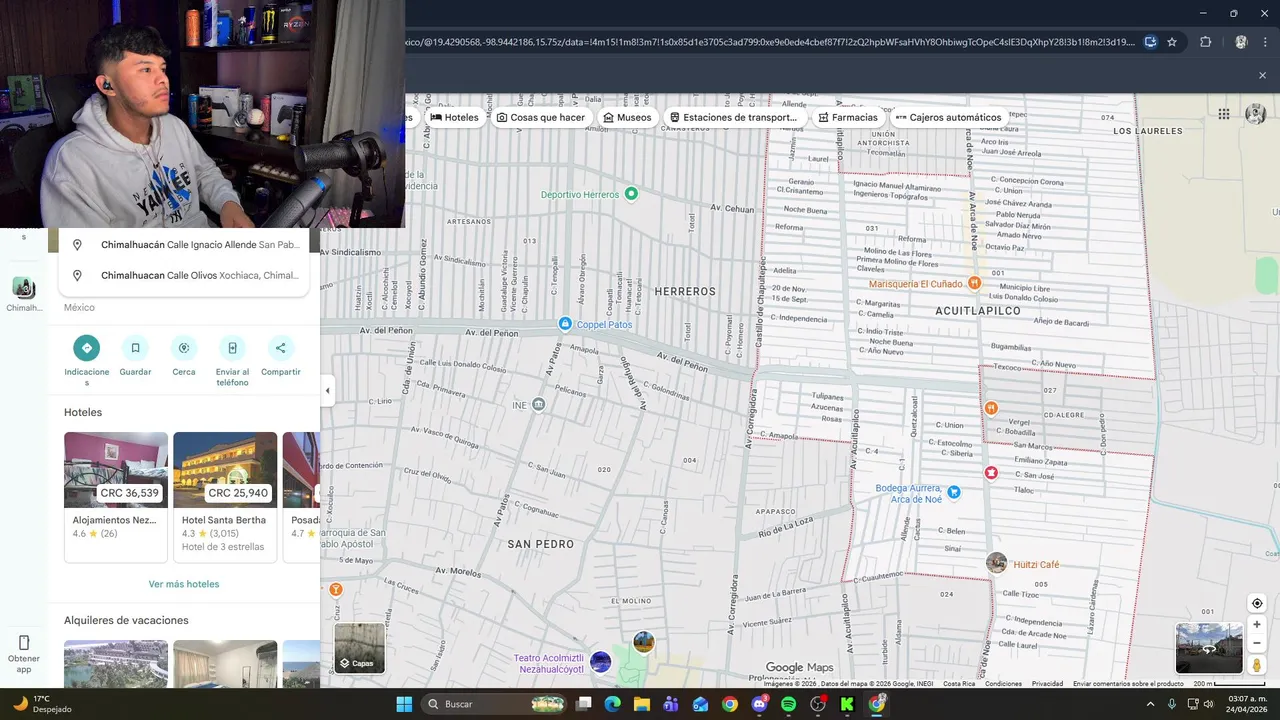Open Windows Start menu
The image size is (1280, 720).
point(404,704)
